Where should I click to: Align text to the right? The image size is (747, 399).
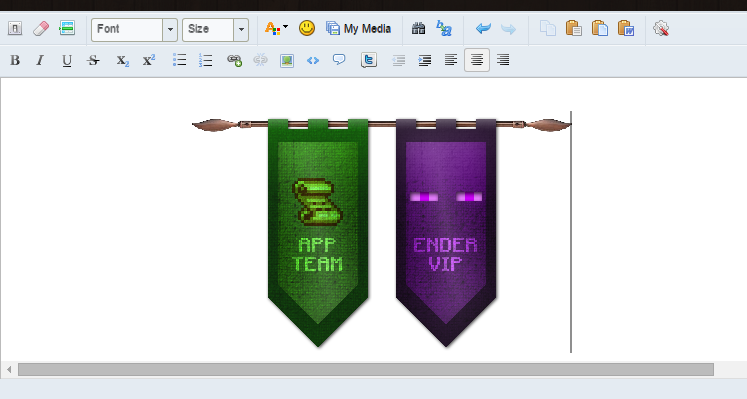coord(503,60)
